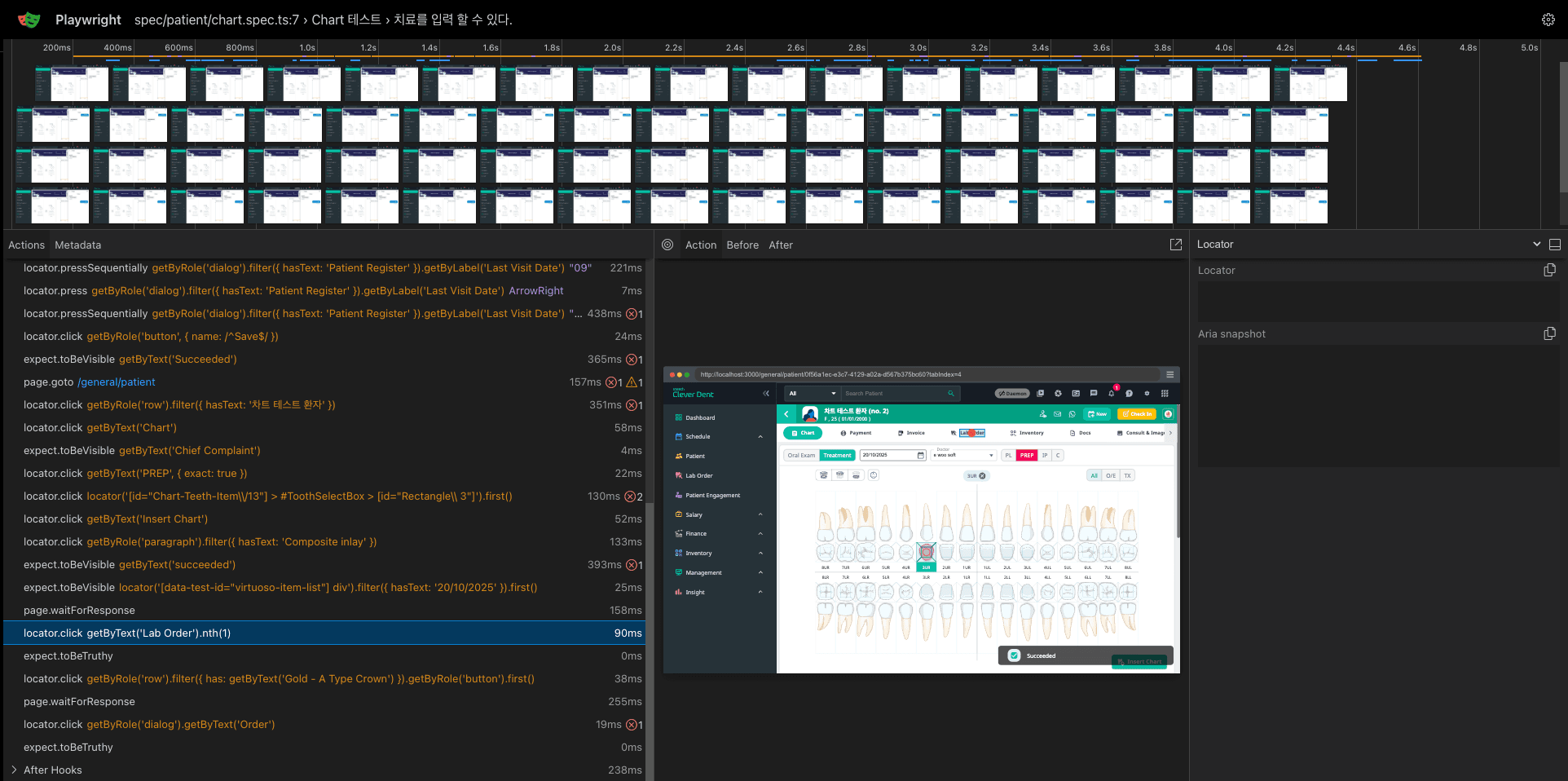Pick the locator target icon
The height and width of the screenshot is (781, 1568).
(x=667, y=245)
